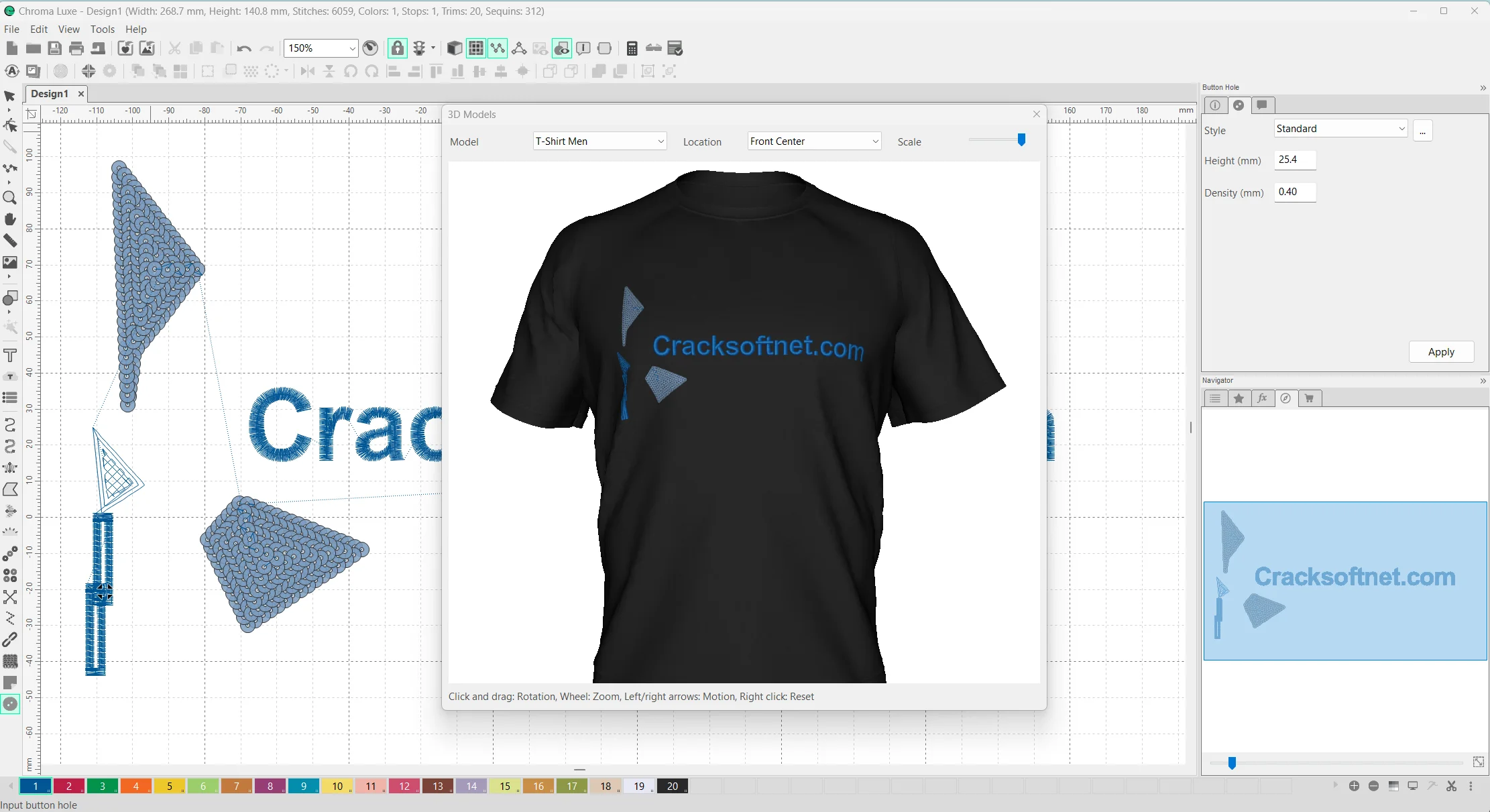
Task: Open the Model dropdown showing T-Shirt Men
Action: pos(599,141)
